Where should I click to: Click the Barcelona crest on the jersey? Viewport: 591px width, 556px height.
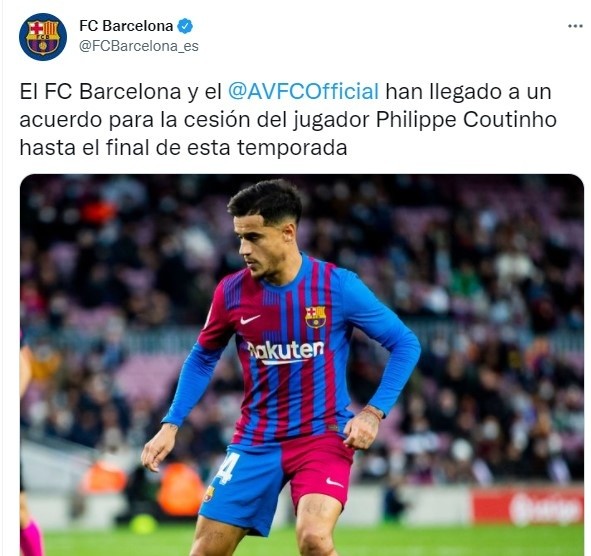tap(315, 317)
